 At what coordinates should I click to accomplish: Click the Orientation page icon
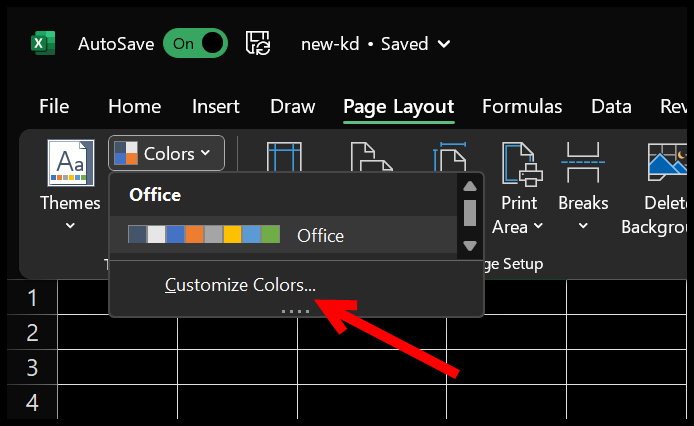(x=371, y=156)
